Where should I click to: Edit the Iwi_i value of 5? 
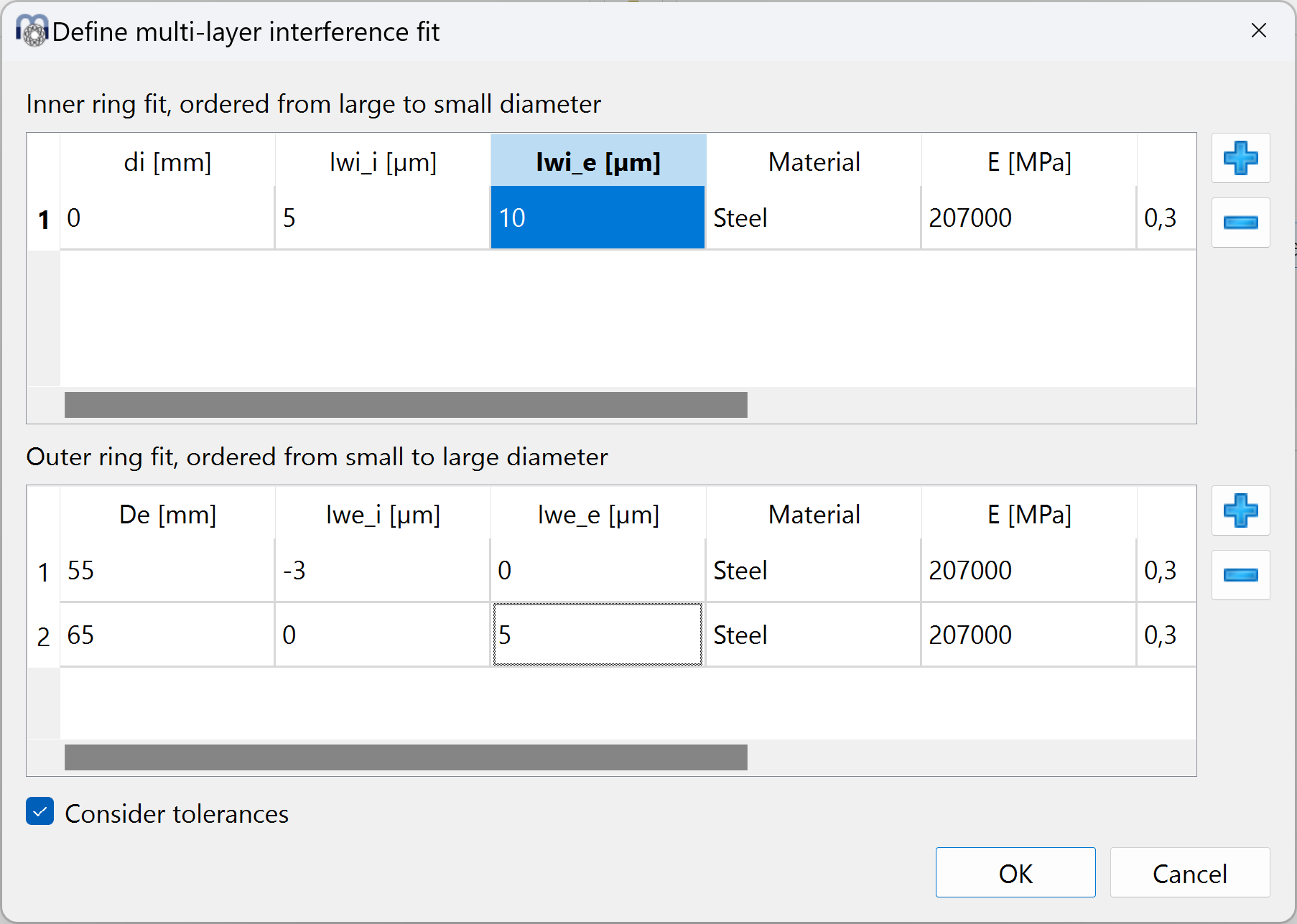(x=381, y=218)
